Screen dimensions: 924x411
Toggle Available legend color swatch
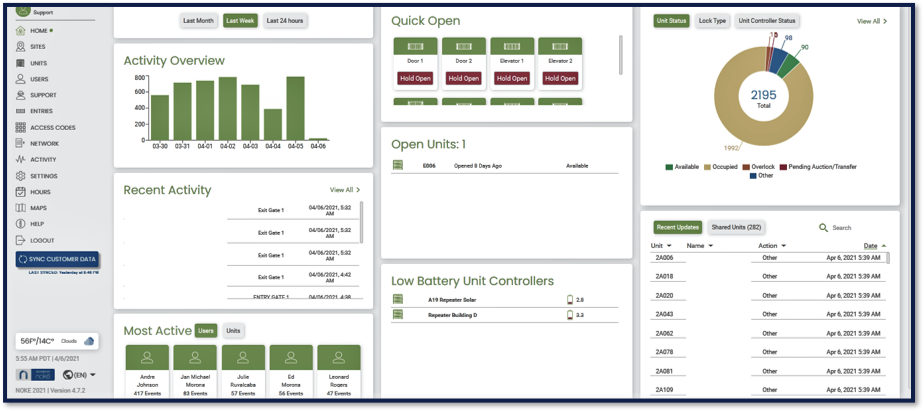point(669,167)
